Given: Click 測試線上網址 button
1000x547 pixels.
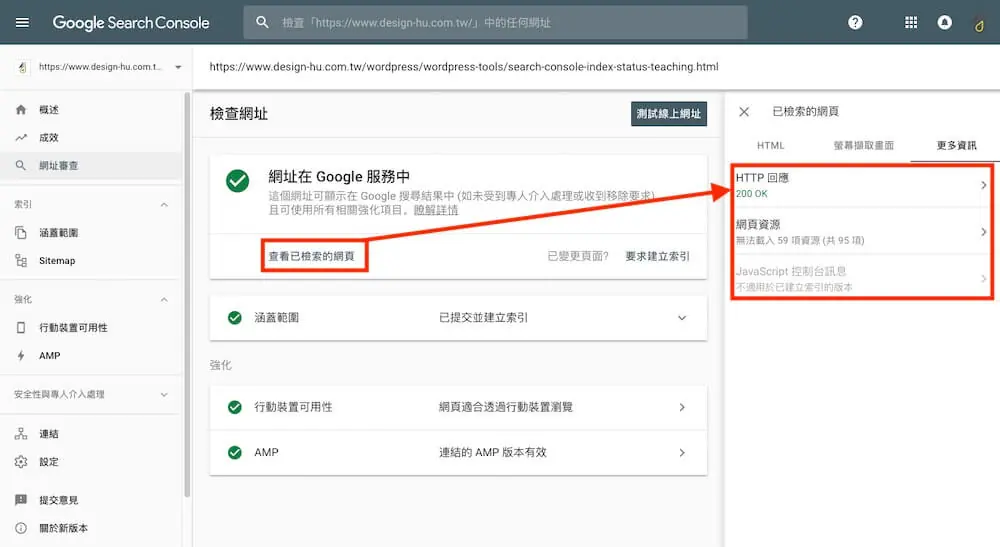Looking at the screenshot, I should tap(668, 113).
